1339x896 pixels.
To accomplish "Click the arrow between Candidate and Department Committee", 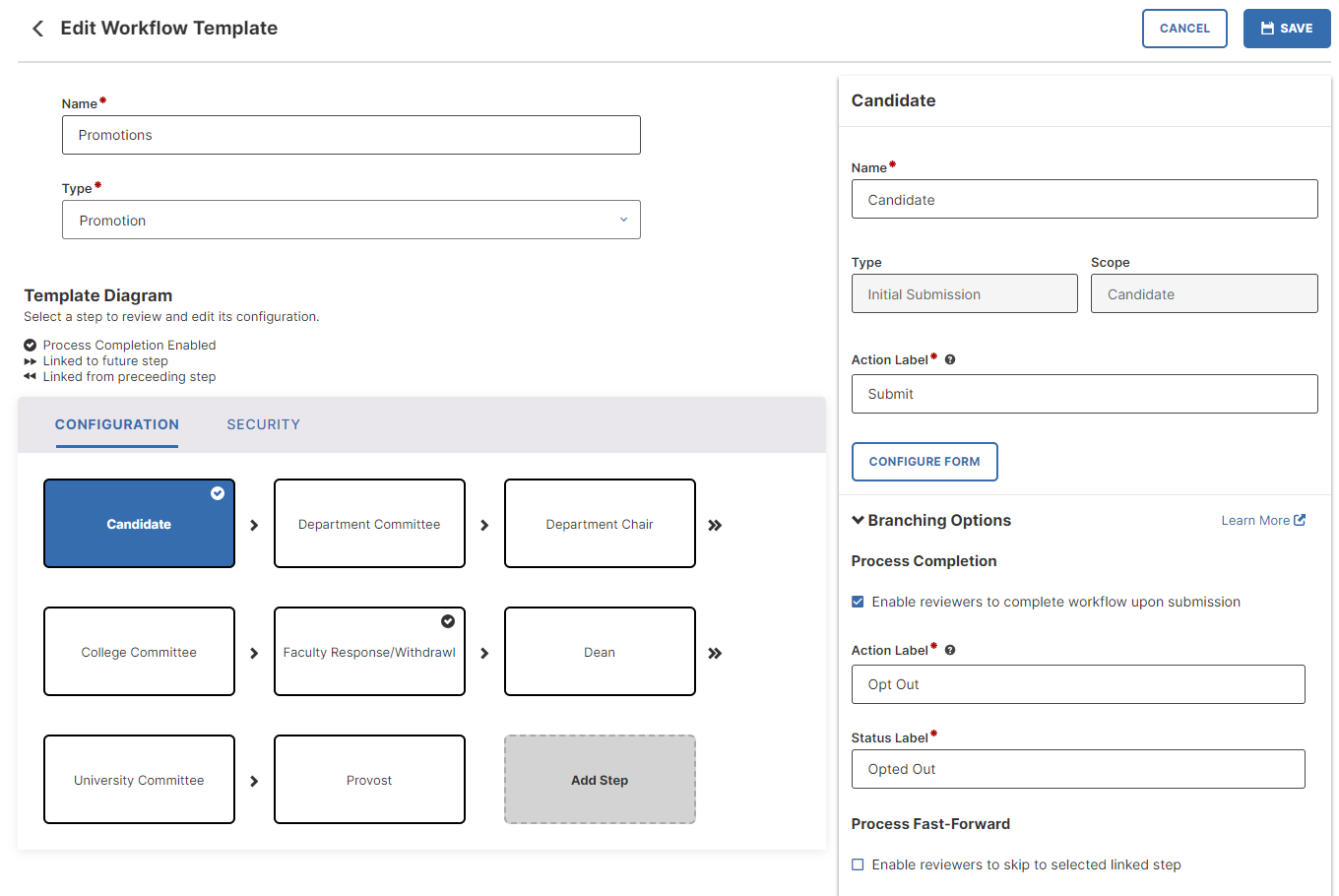I will point(253,523).
